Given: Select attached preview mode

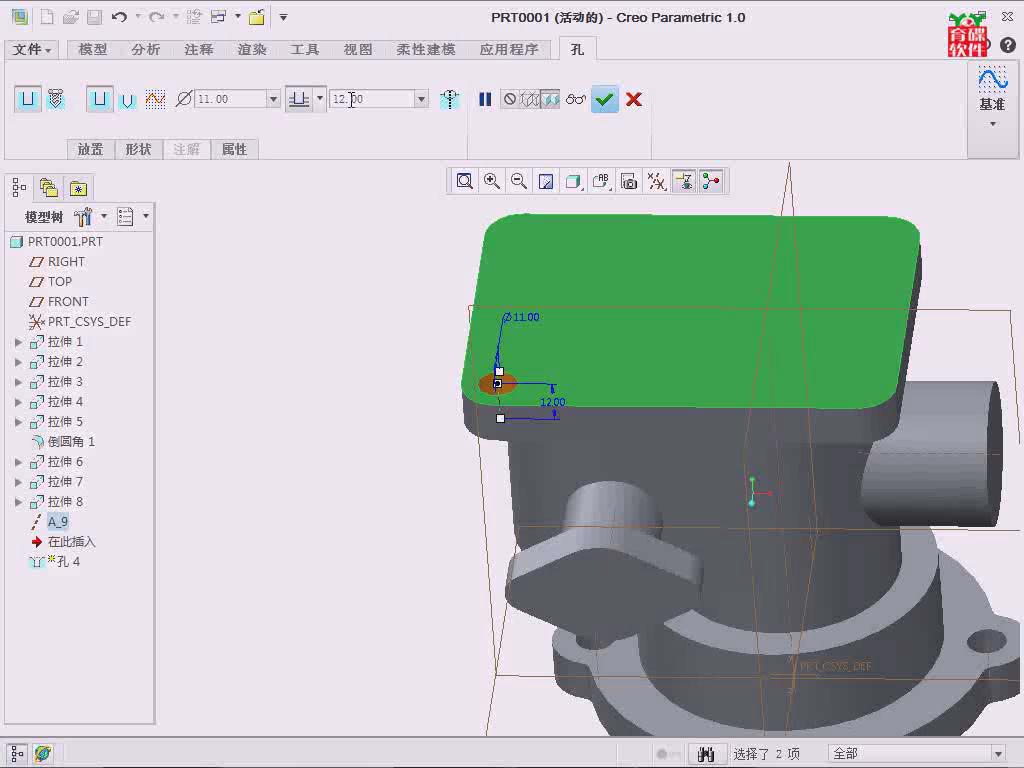Looking at the screenshot, I should click(x=550, y=99).
